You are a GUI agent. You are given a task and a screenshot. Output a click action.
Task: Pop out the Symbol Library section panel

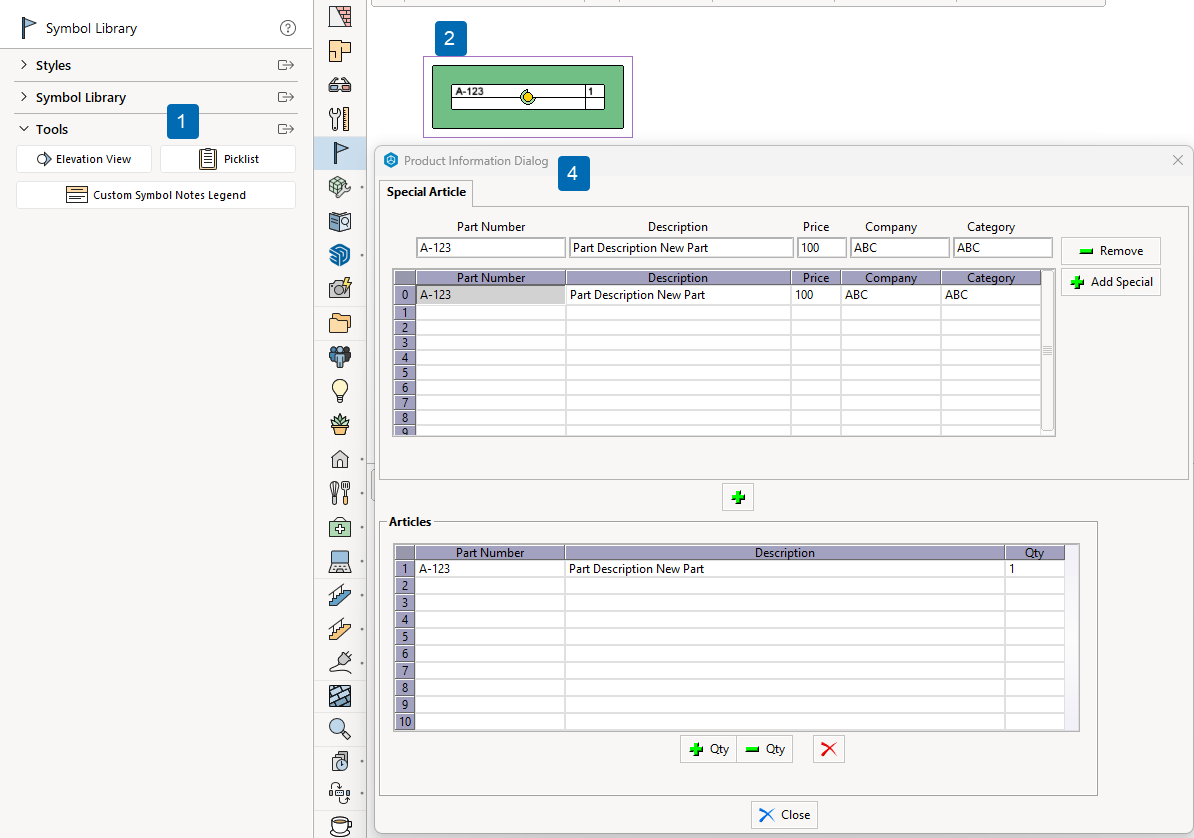(286, 97)
